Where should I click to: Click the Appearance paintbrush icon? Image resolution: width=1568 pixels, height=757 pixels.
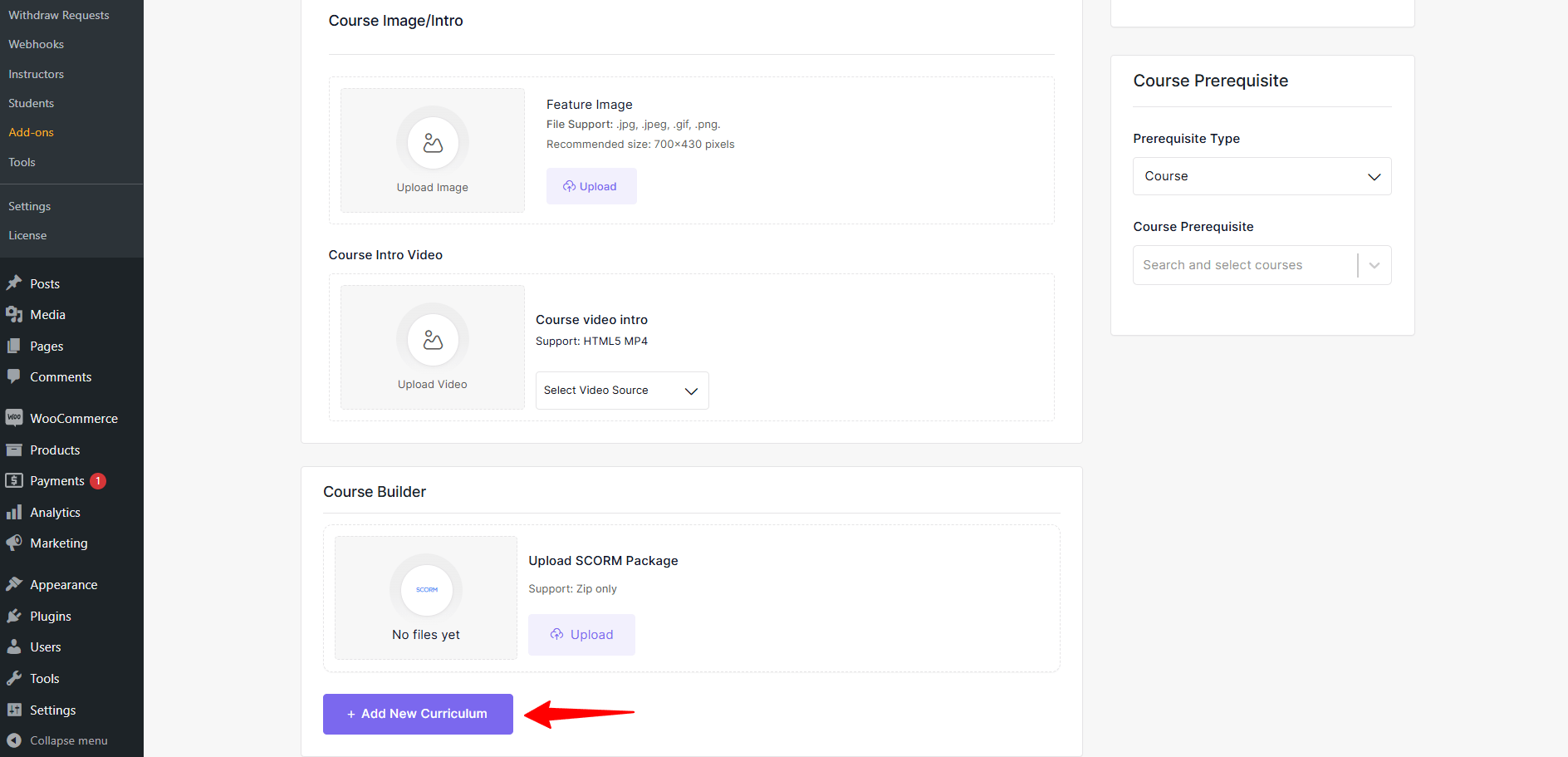point(14,584)
